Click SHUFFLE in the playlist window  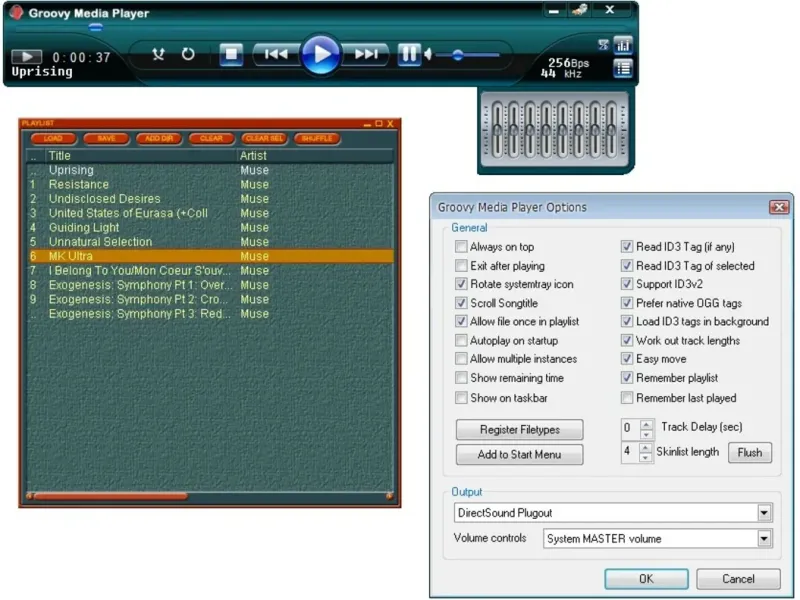click(x=317, y=139)
